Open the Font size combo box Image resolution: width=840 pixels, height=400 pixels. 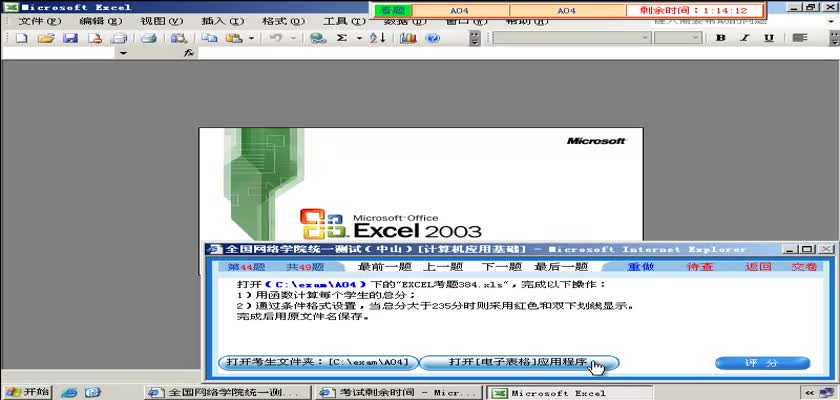tap(678, 38)
